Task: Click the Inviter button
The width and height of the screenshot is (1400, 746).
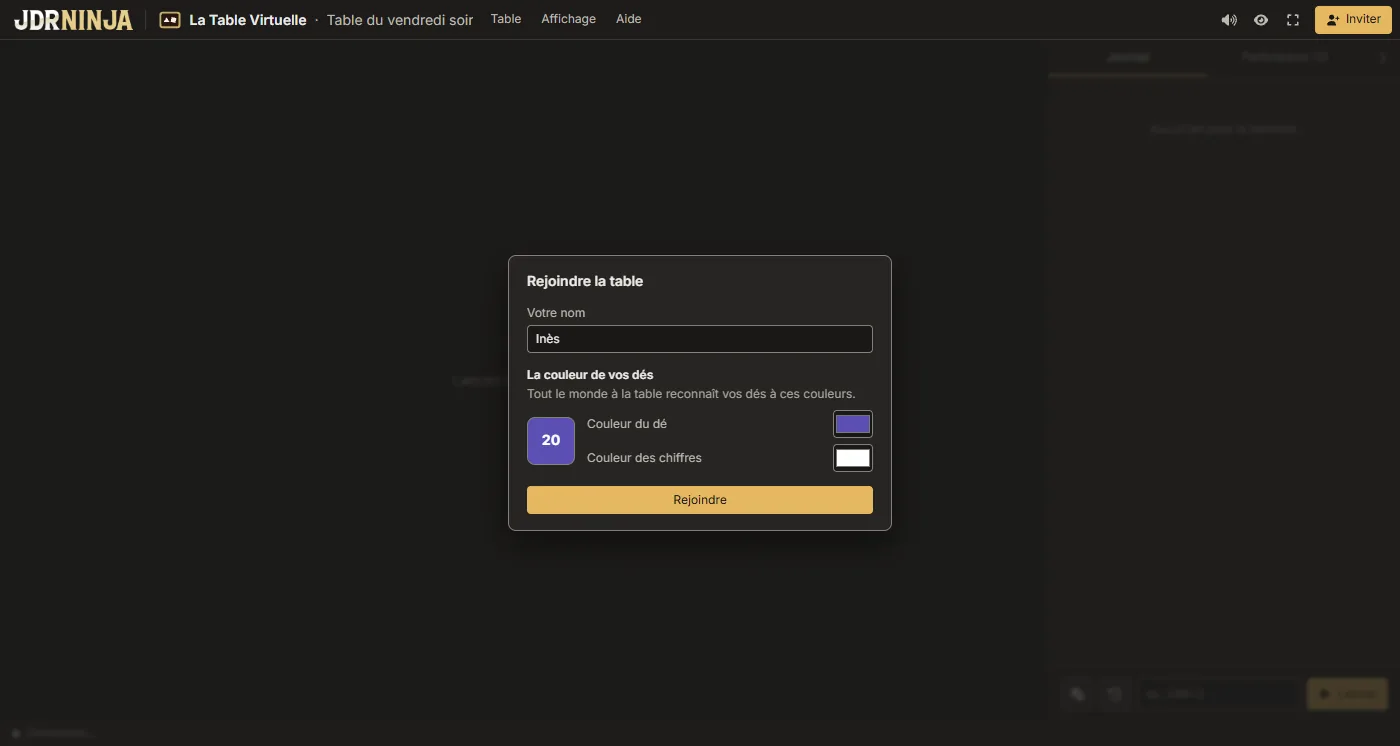Action: [1353, 20]
